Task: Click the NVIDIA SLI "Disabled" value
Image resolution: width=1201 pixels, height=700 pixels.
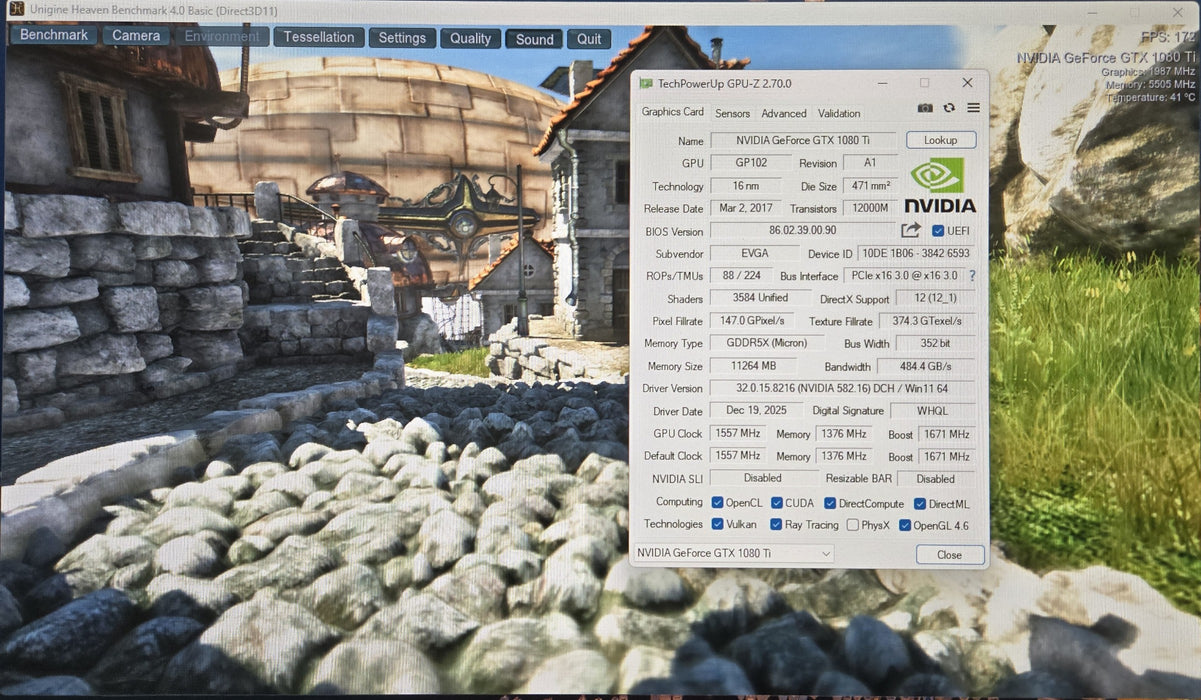Action: tap(763, 479)
